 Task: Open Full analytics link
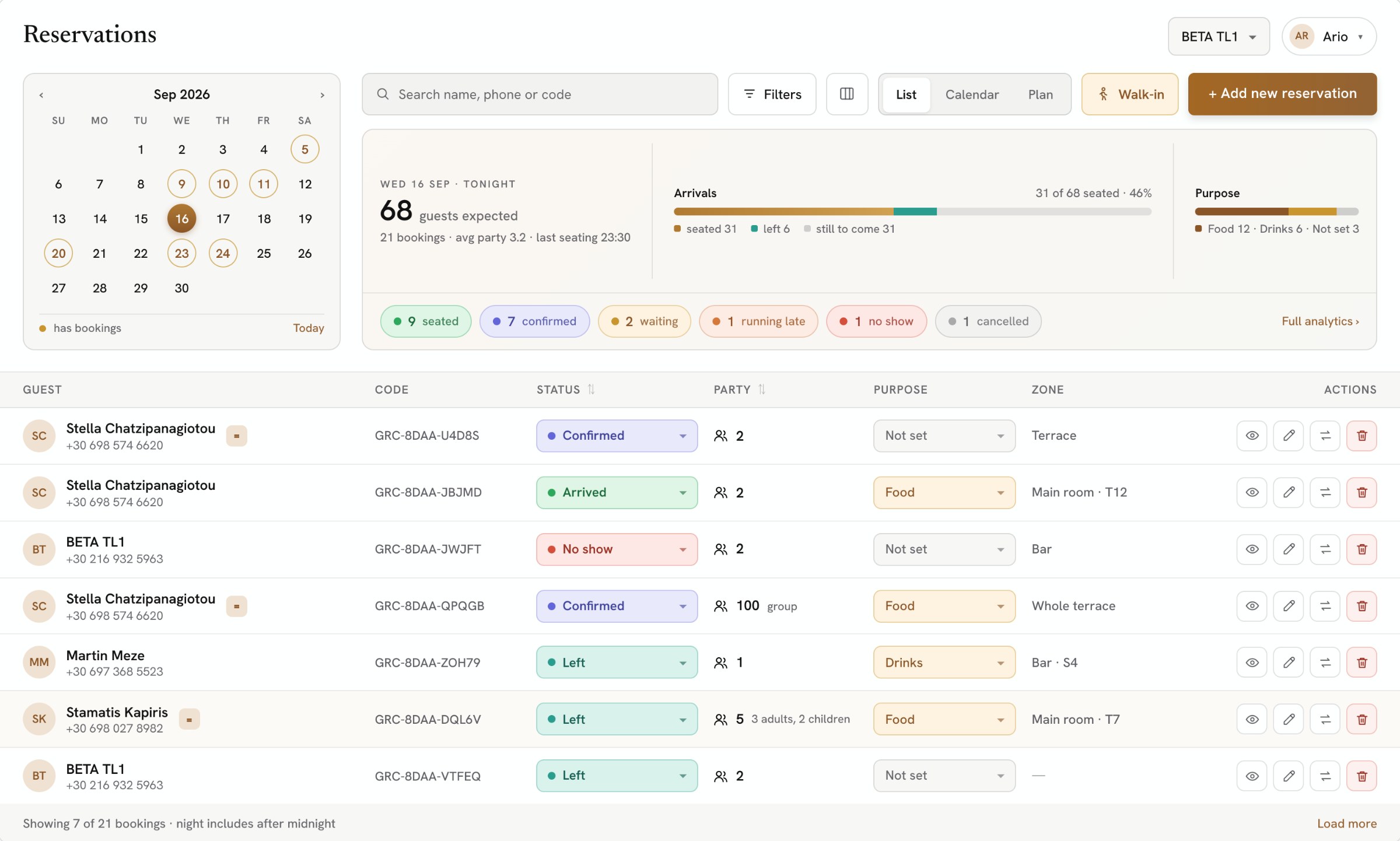point(1320,321)
